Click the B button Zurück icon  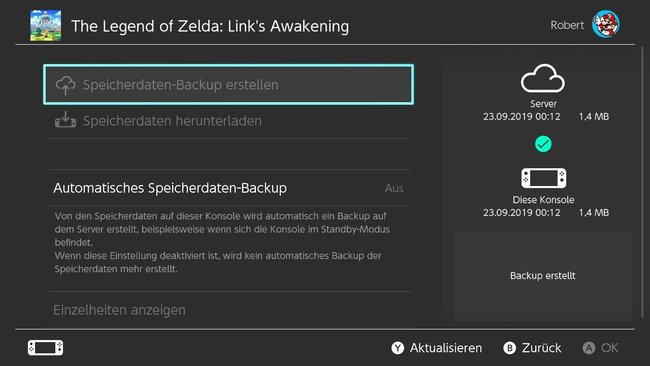[509, 348]
